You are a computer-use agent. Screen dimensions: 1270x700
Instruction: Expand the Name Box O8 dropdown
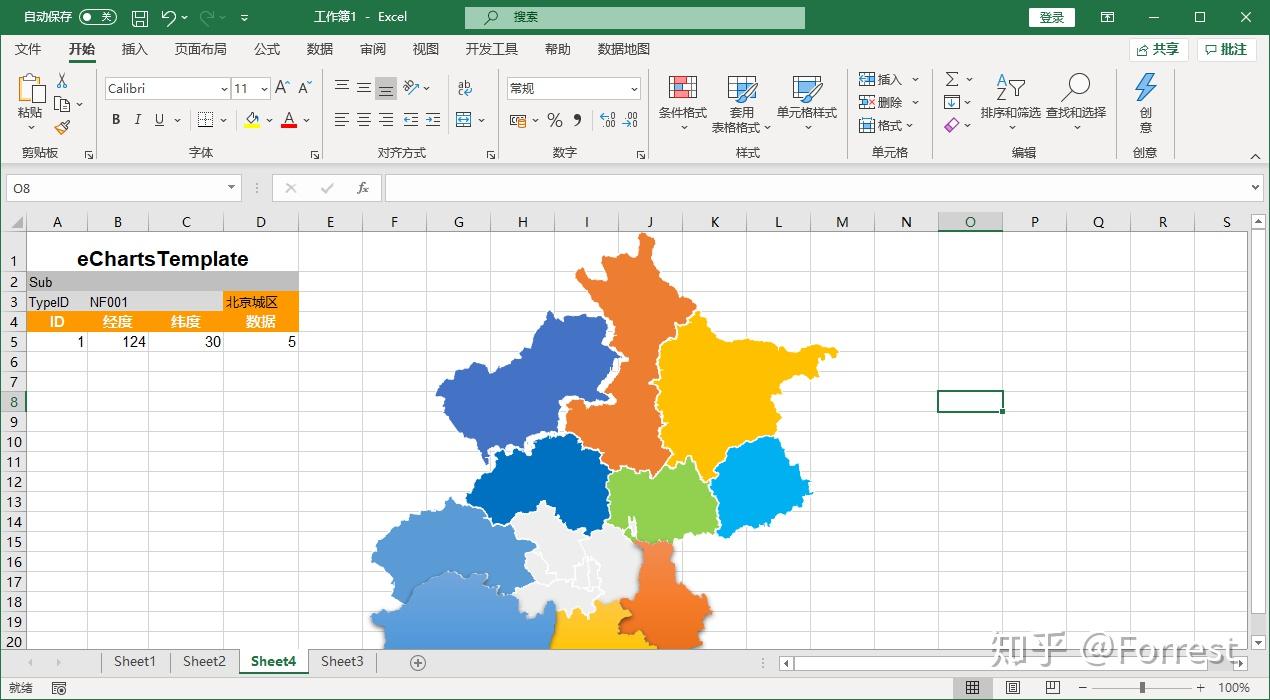pyautogui.click(x=232, y=188)
